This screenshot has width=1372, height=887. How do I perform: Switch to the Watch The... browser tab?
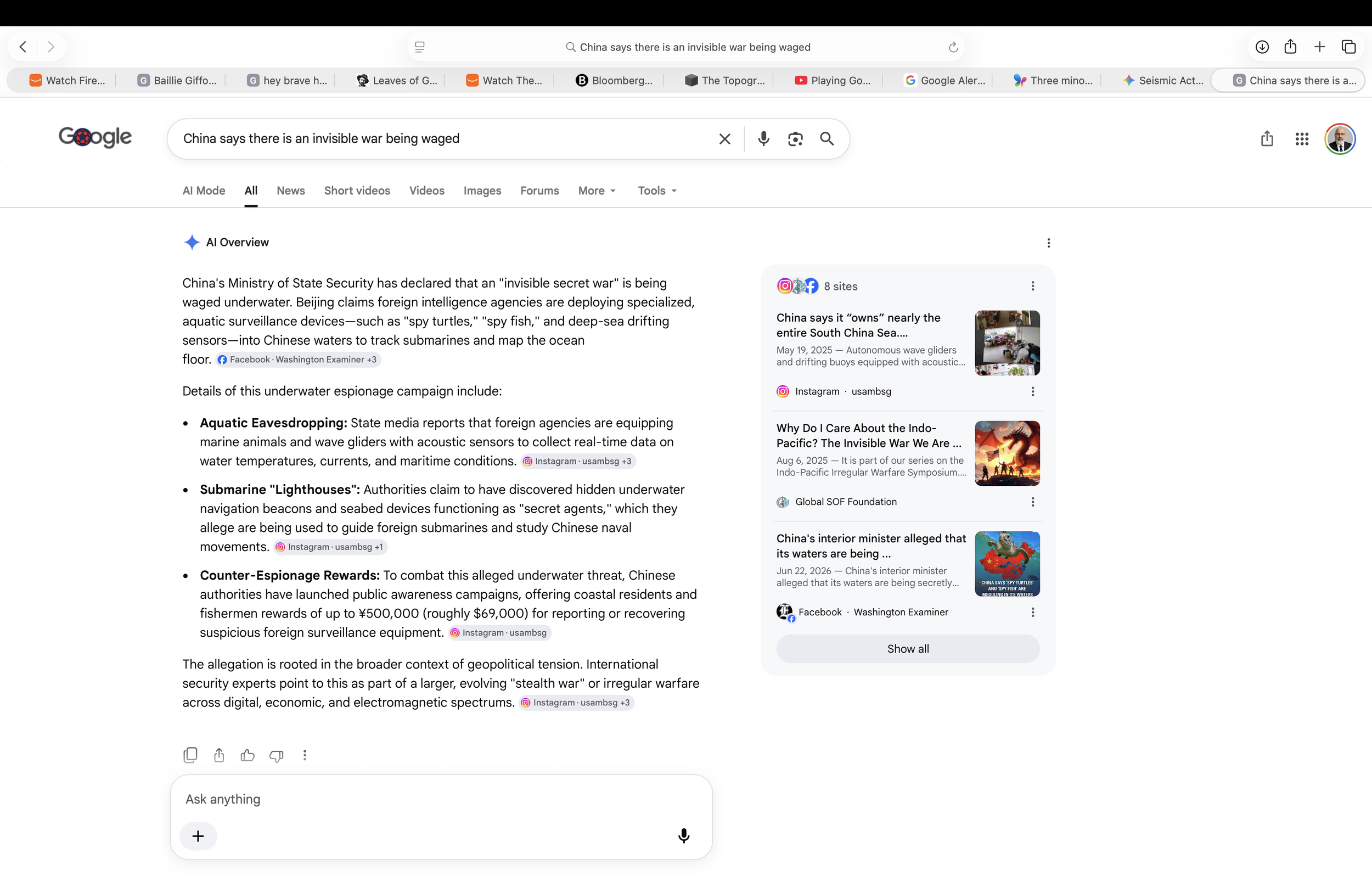tap(504, 81)
